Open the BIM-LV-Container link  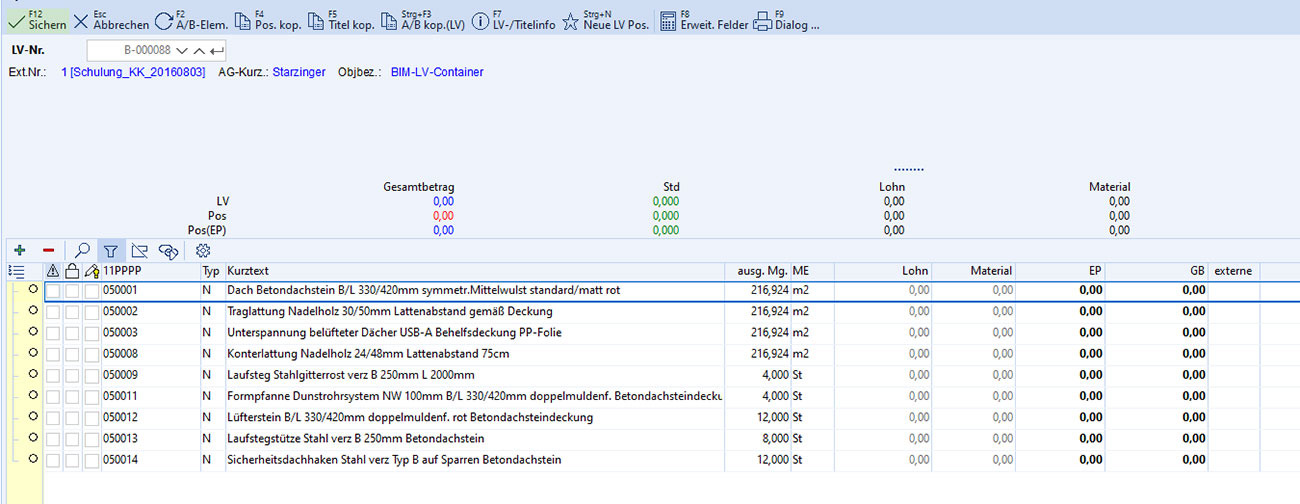click(437, 73)
